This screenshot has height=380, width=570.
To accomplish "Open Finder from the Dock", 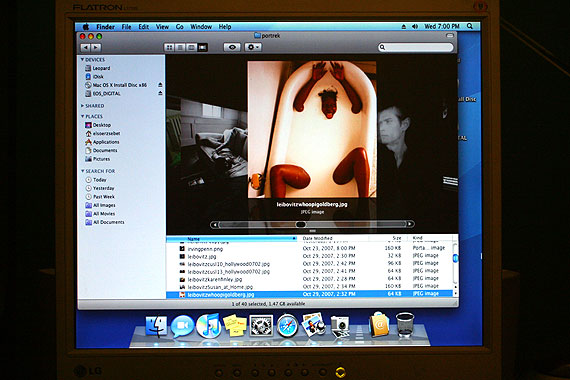I will [x=157, y=326].
